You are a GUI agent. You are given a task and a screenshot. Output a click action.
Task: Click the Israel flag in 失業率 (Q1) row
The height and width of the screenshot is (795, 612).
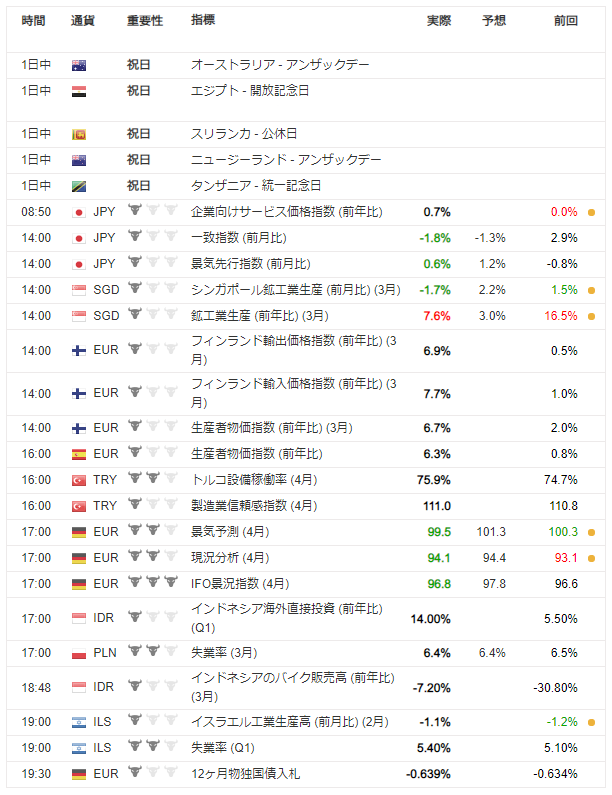click(79, 748)
